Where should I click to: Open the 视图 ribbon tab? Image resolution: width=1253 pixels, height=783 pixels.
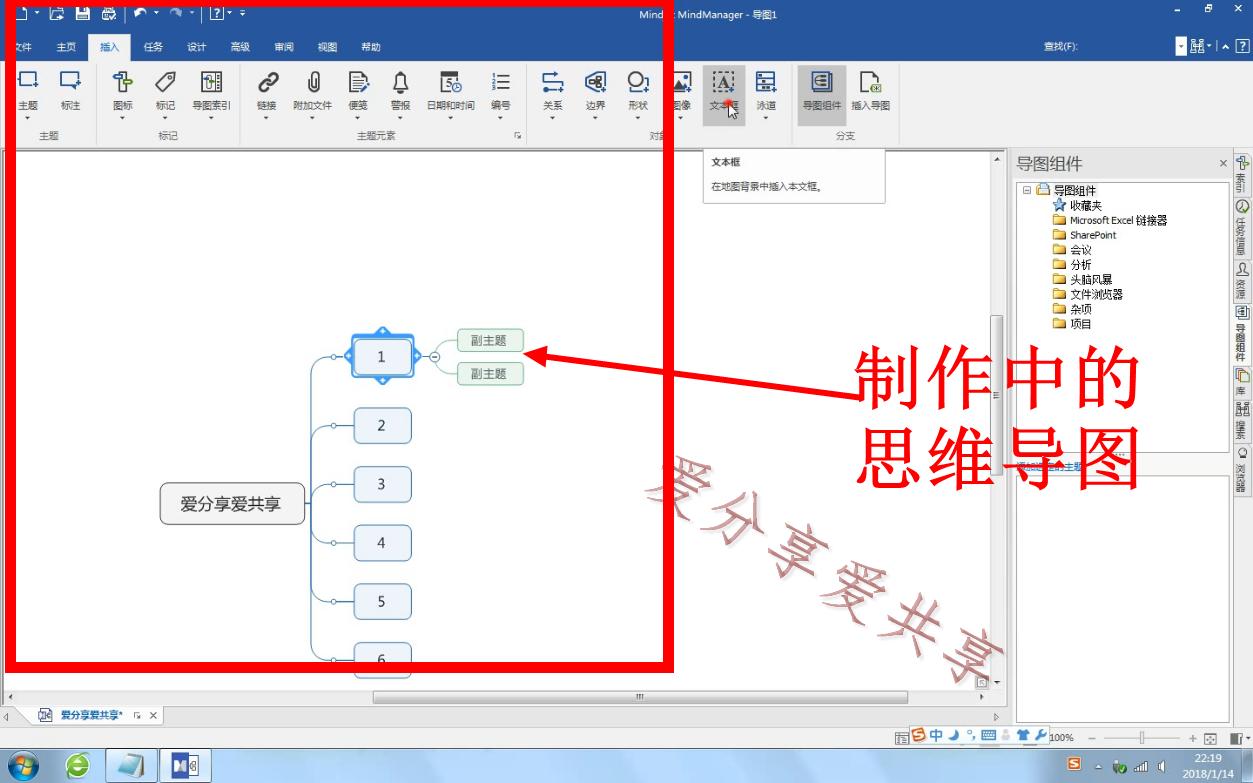pos(327,46)
